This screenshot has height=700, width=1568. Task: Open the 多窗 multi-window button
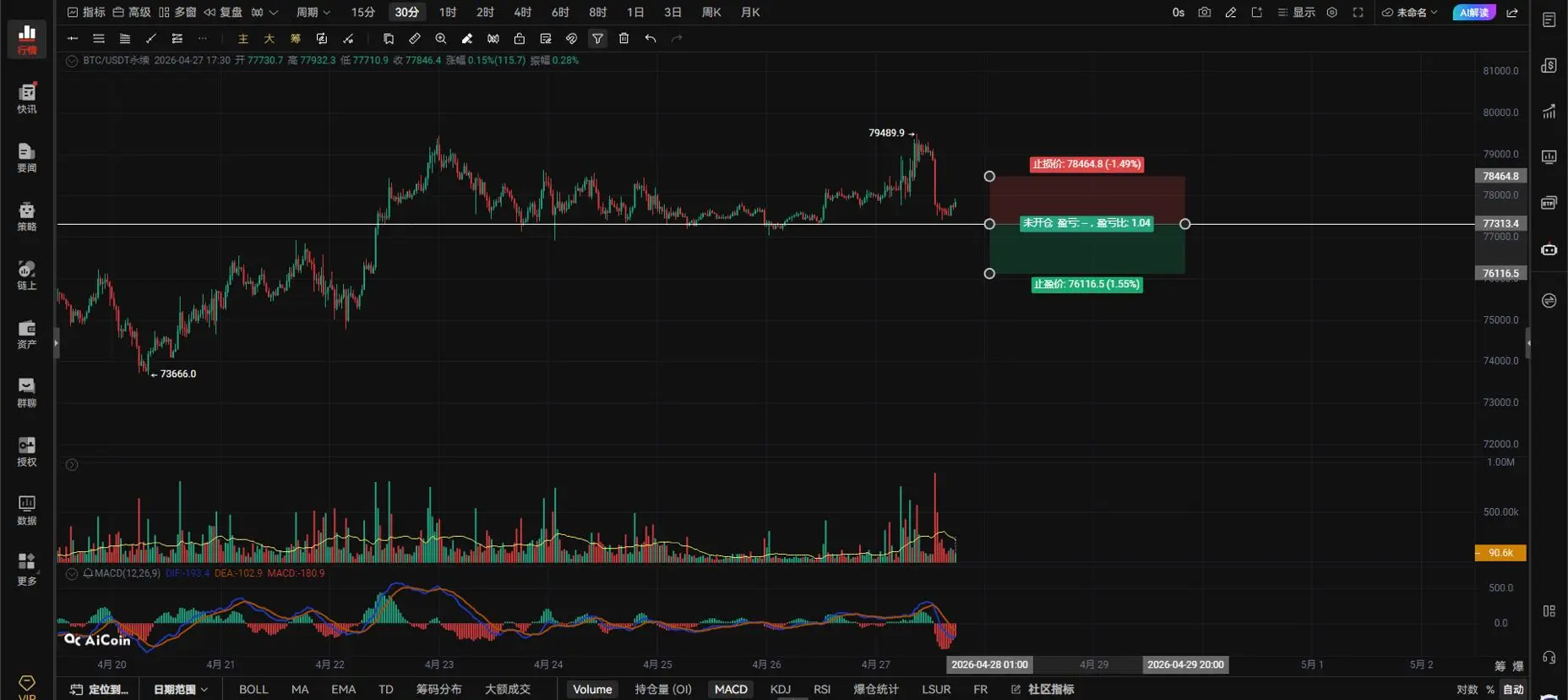coord(177,12)
